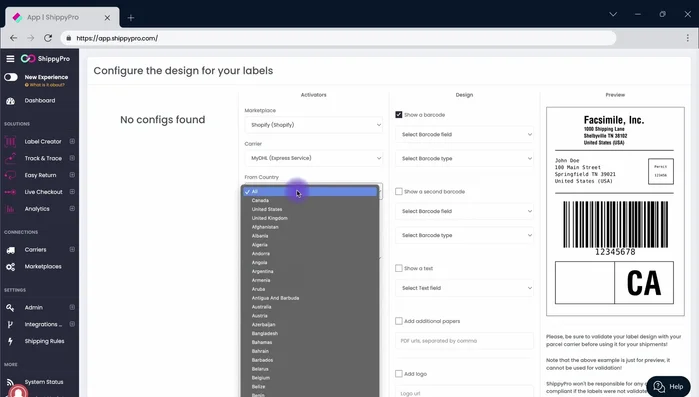Viewport: 699px width, 397px height.
Task: Click the Admin key icon
Action: [10, 308]
